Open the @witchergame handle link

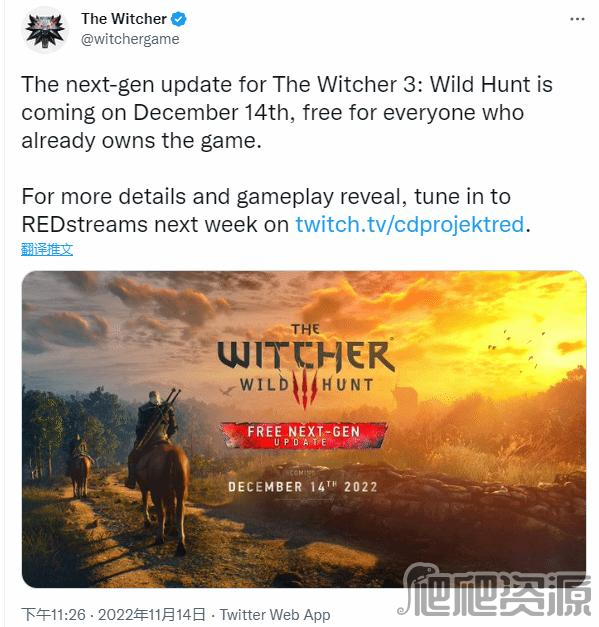click(x=130, y=39)
